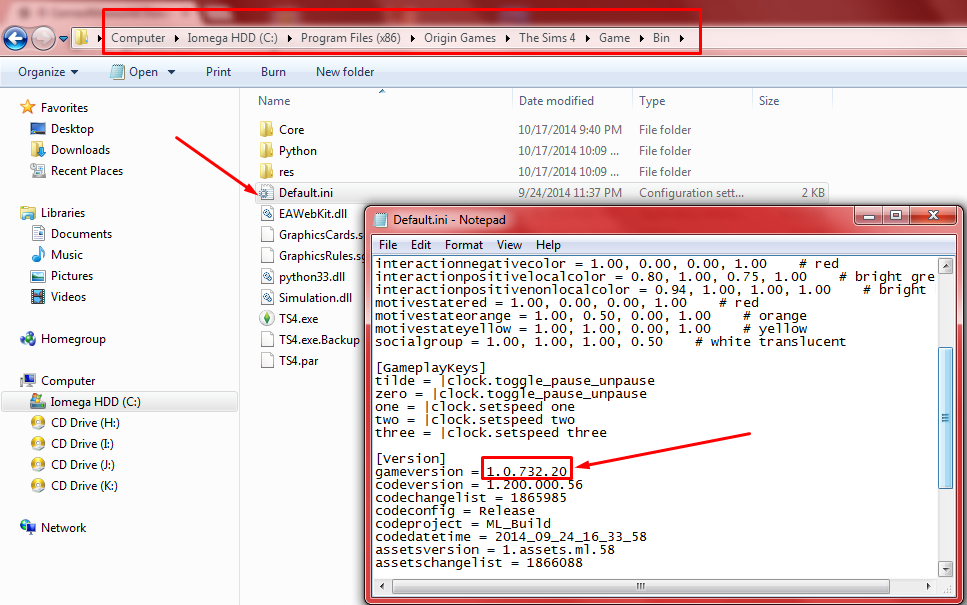Select the res folder icon
The height and width of the screenshot is (605, 967).
266,171
